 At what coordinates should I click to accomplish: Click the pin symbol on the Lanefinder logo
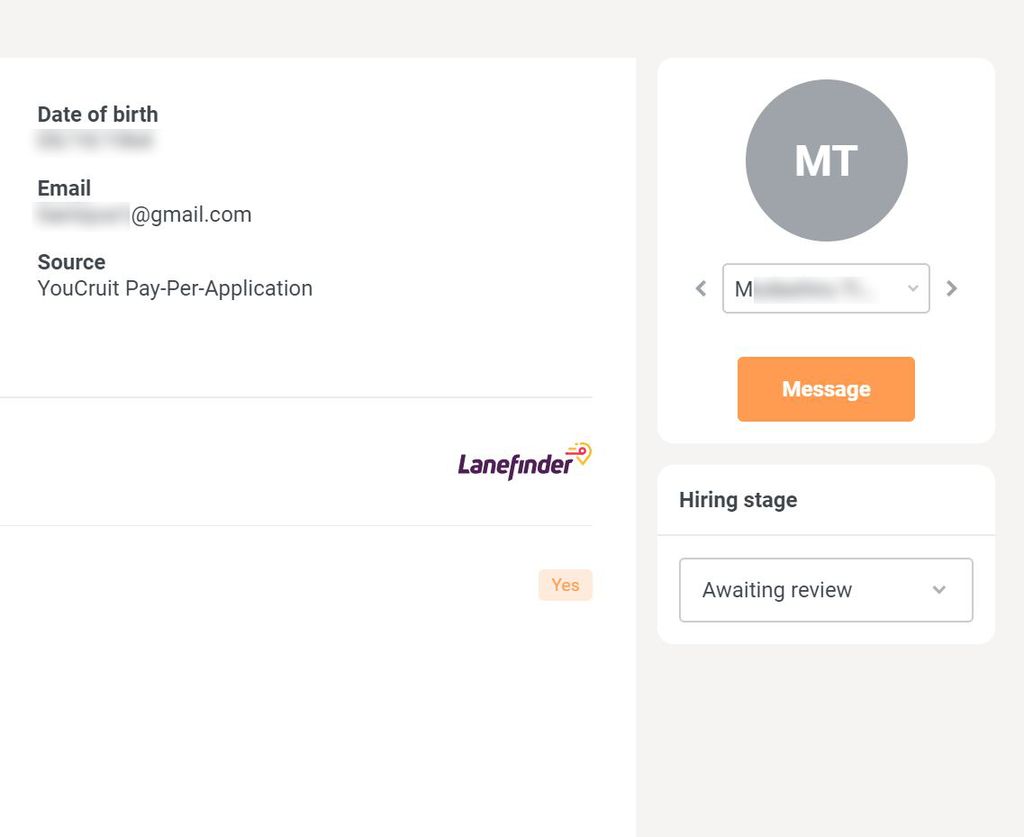point(581,452)
